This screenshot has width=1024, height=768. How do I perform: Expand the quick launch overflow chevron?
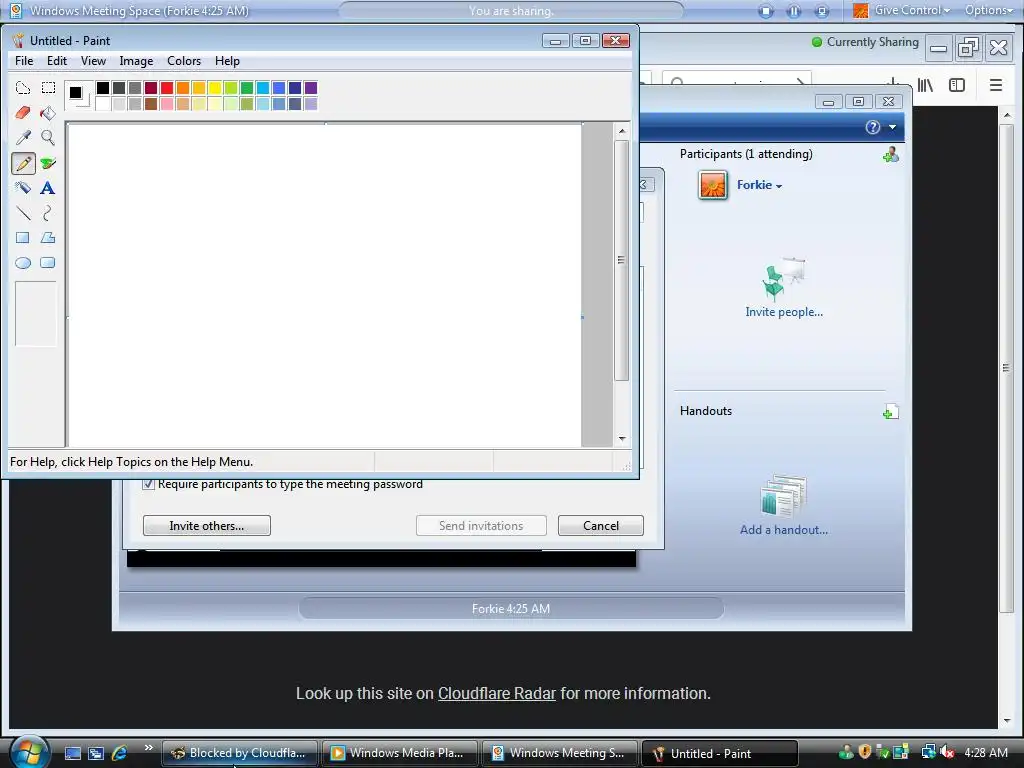point(148,748)
